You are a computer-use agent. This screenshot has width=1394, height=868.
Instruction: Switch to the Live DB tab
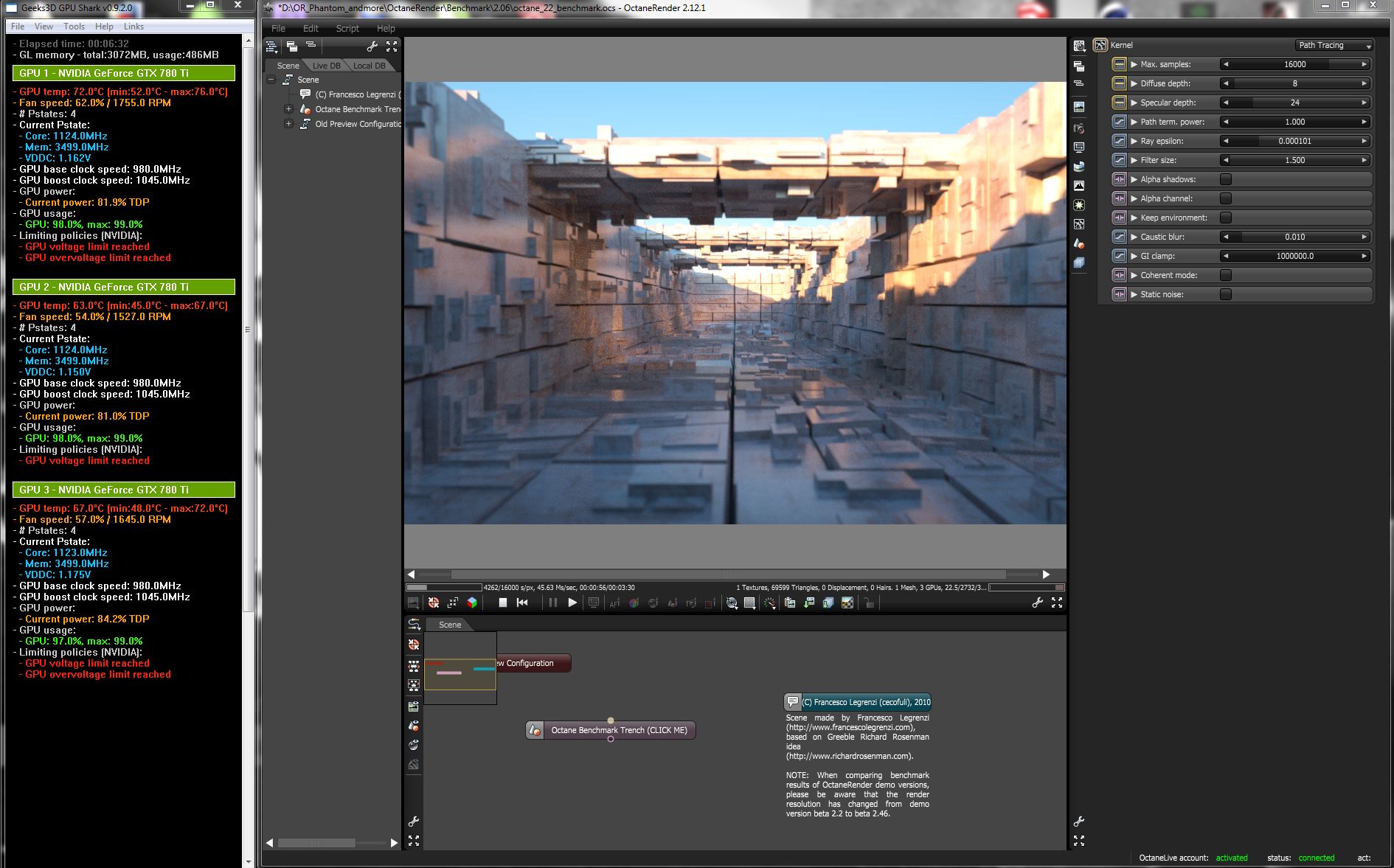(326, 66)
